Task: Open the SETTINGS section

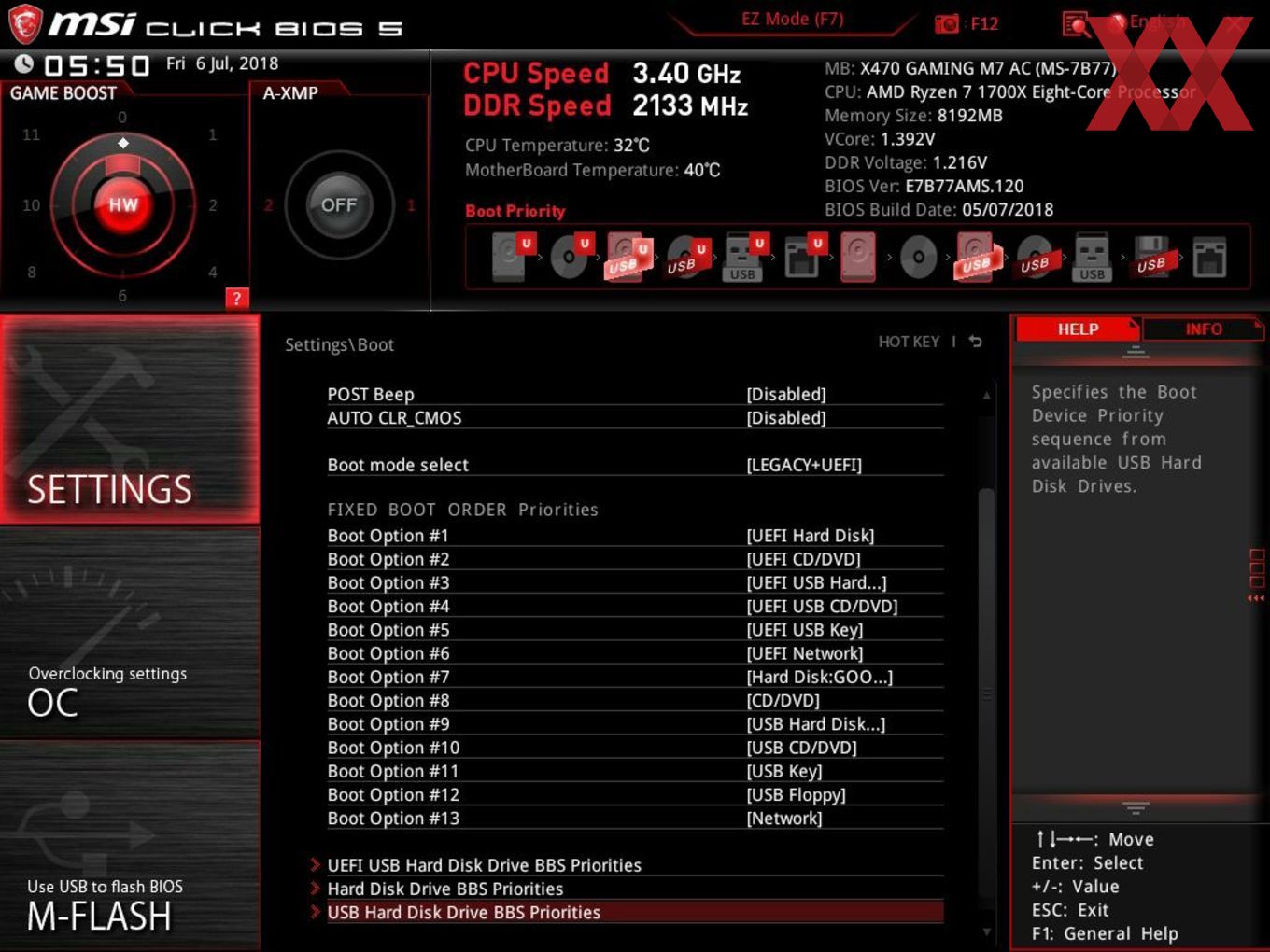Action: point(130,419)
